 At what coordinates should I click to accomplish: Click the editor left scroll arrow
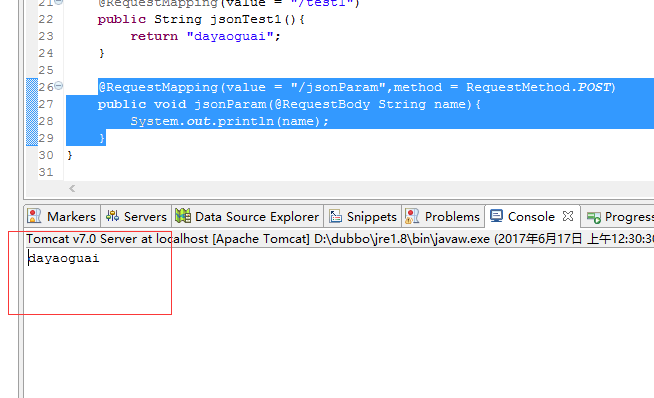72,189
